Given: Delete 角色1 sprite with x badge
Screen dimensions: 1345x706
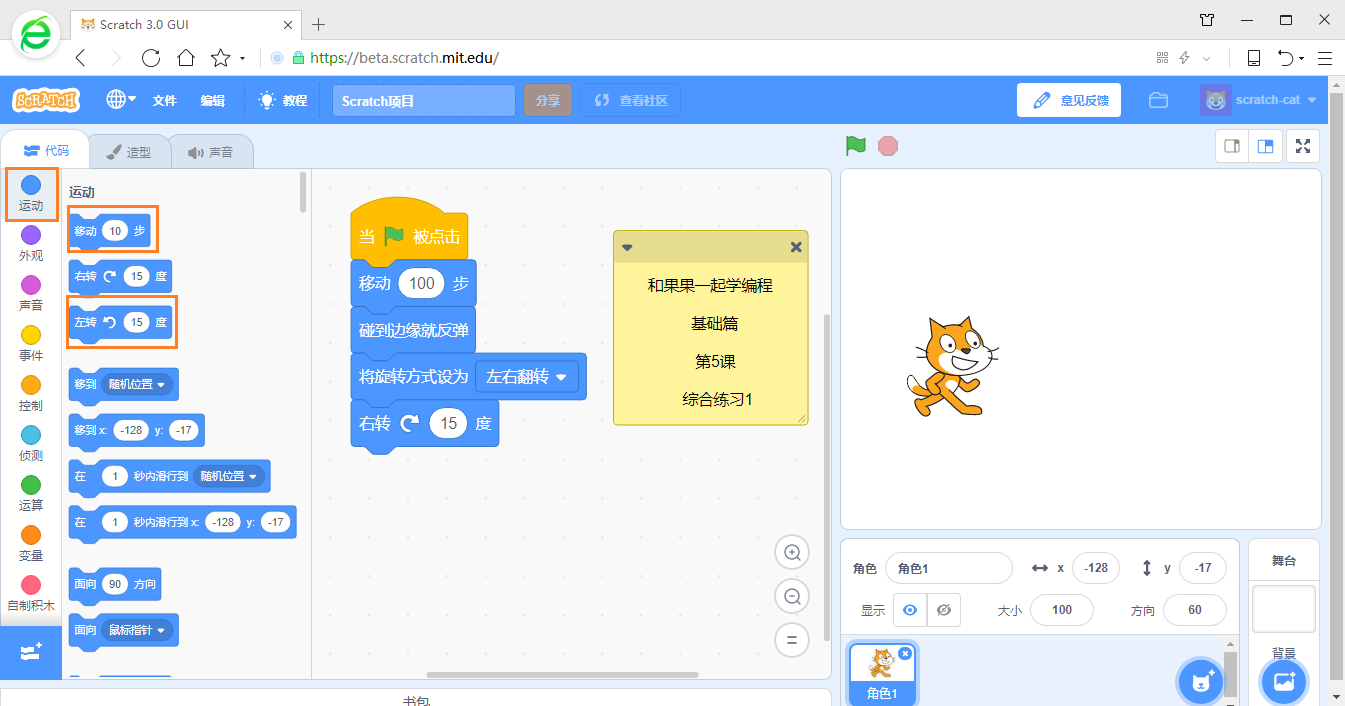Looking at the screenshot, I should [905, 653].
